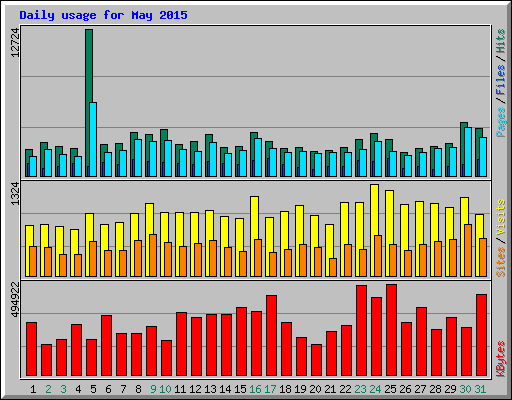Click day label 8 on the x-axis
This screenshot has width=512, height=400.
pos(138,389)
